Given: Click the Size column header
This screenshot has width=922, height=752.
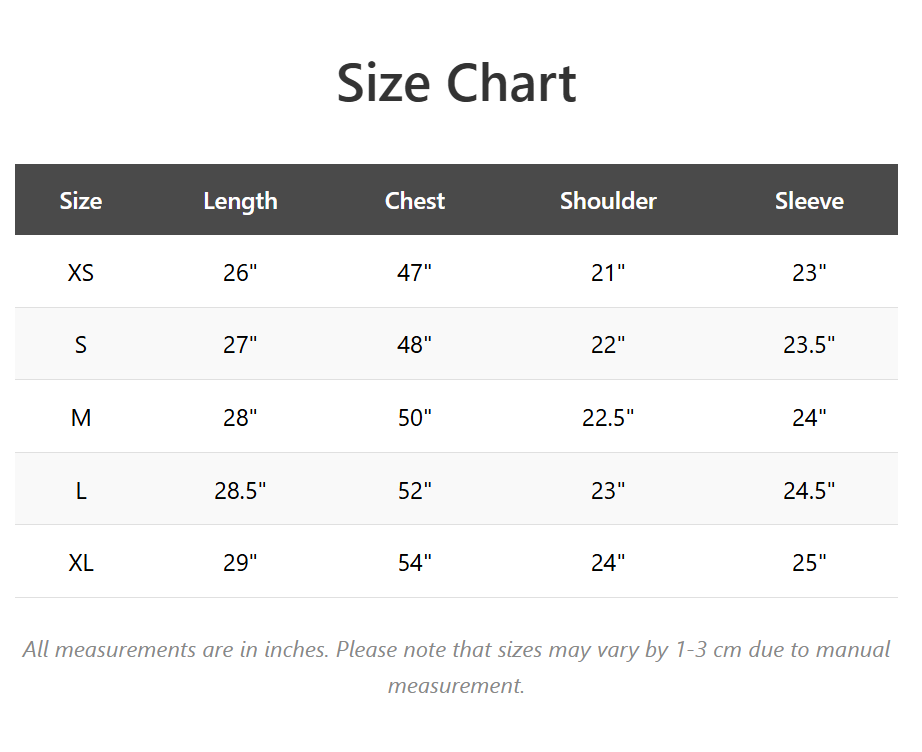Looking at the screenshot, I should pos(81,201).
